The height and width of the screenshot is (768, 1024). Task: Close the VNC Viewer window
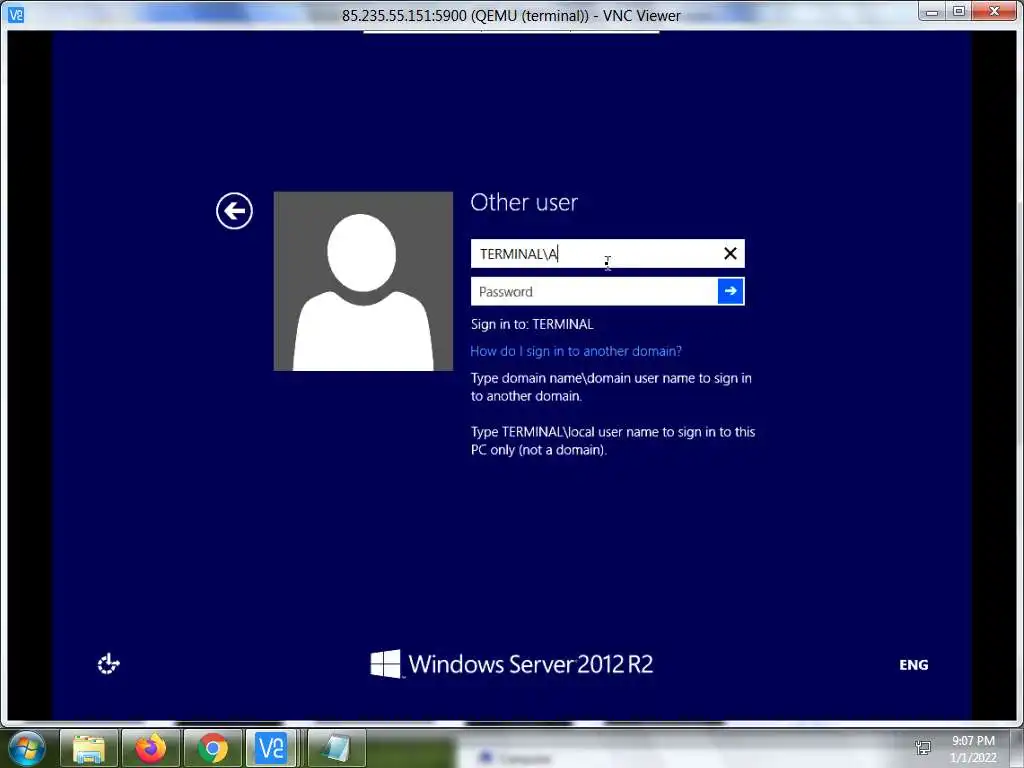pos(995,12)
